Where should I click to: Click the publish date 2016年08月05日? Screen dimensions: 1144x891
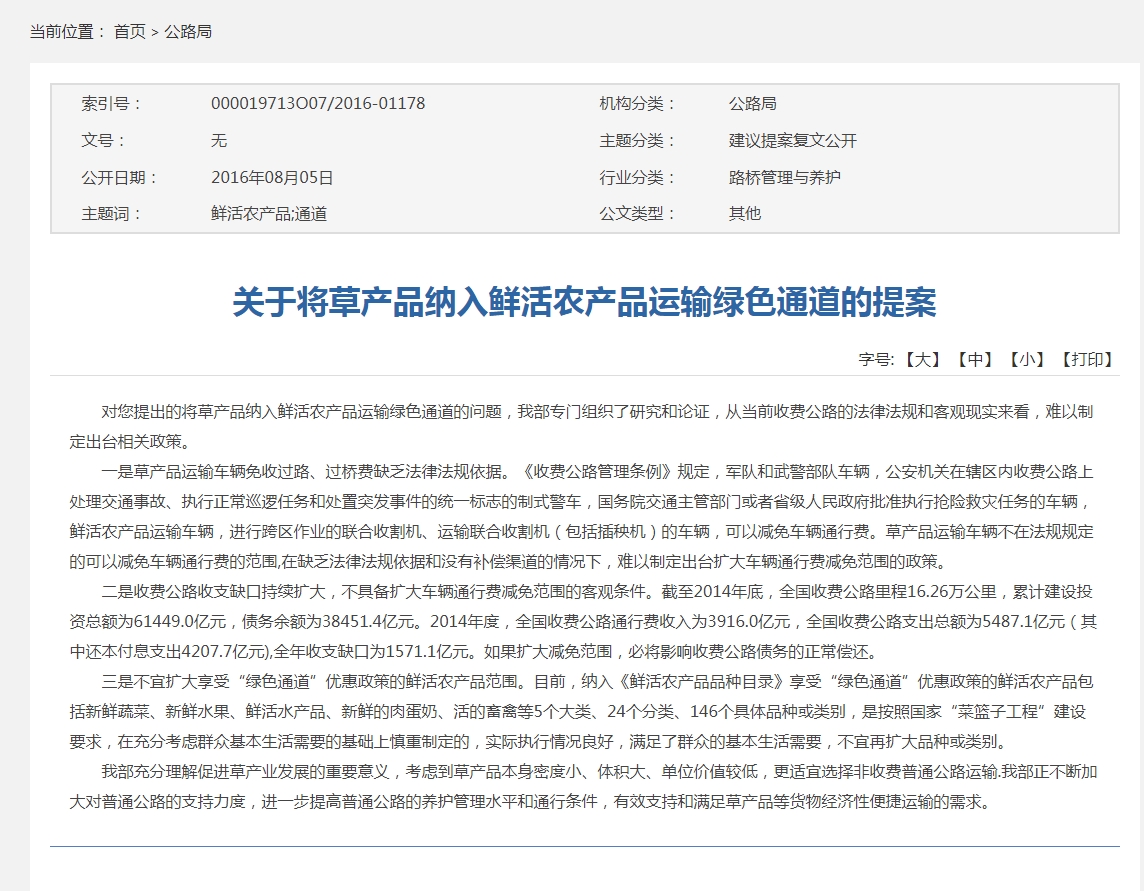click(x=272, y=178)
